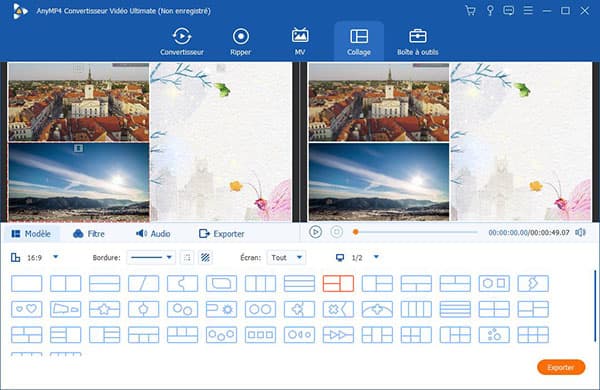Open the Boîte à outils module

(417, 41)
